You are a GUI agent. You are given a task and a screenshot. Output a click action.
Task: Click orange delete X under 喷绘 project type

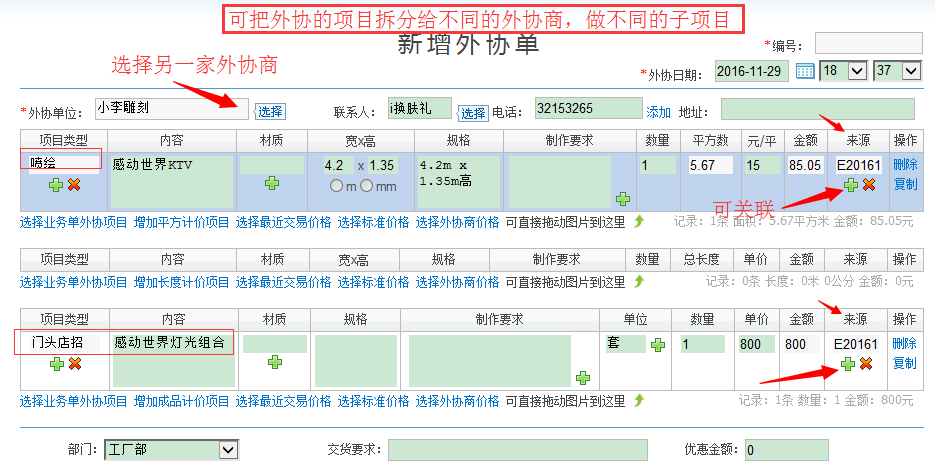(x=74, y=184)
